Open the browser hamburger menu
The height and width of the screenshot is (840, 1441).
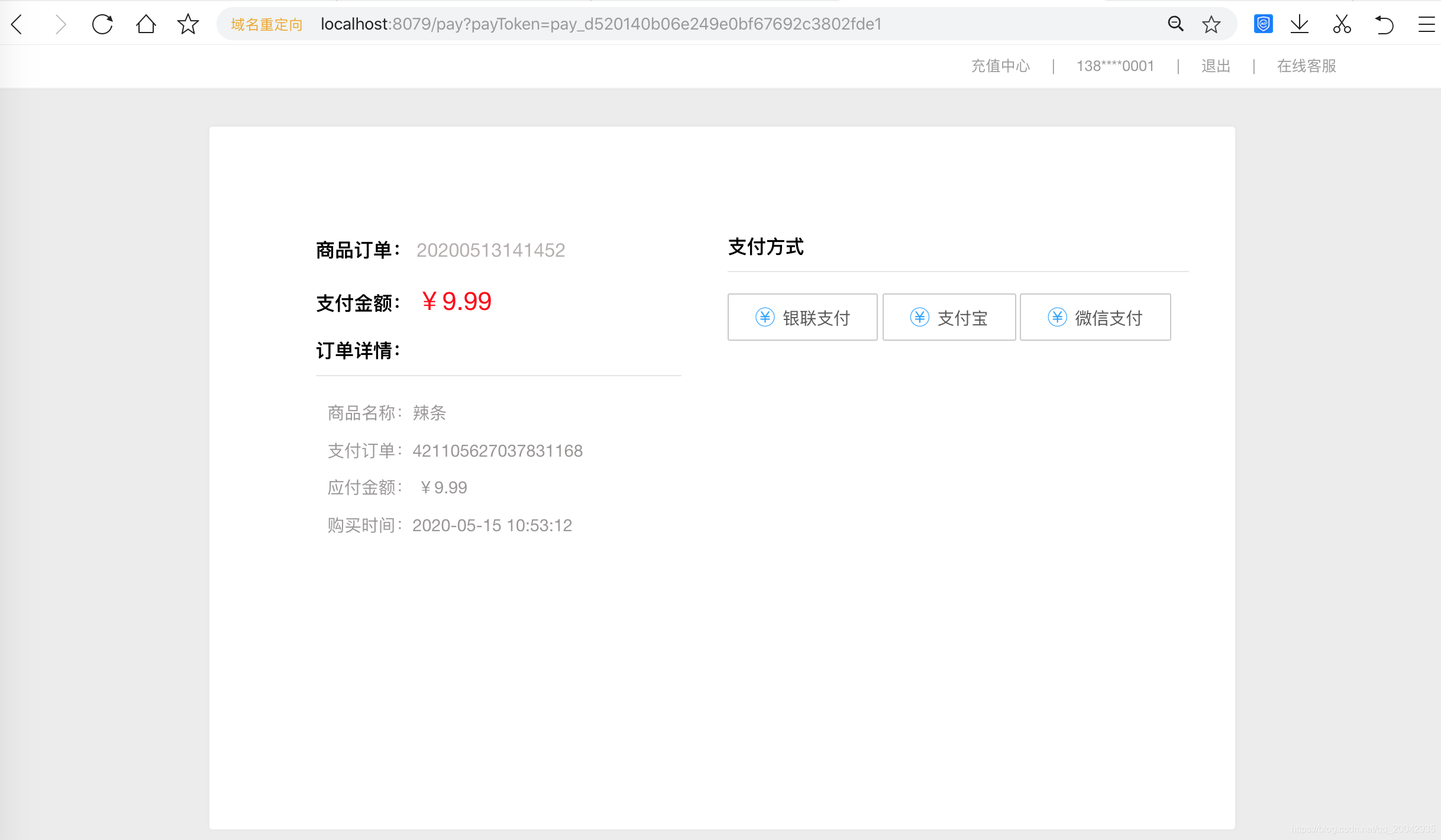(x=1428, y=24)
